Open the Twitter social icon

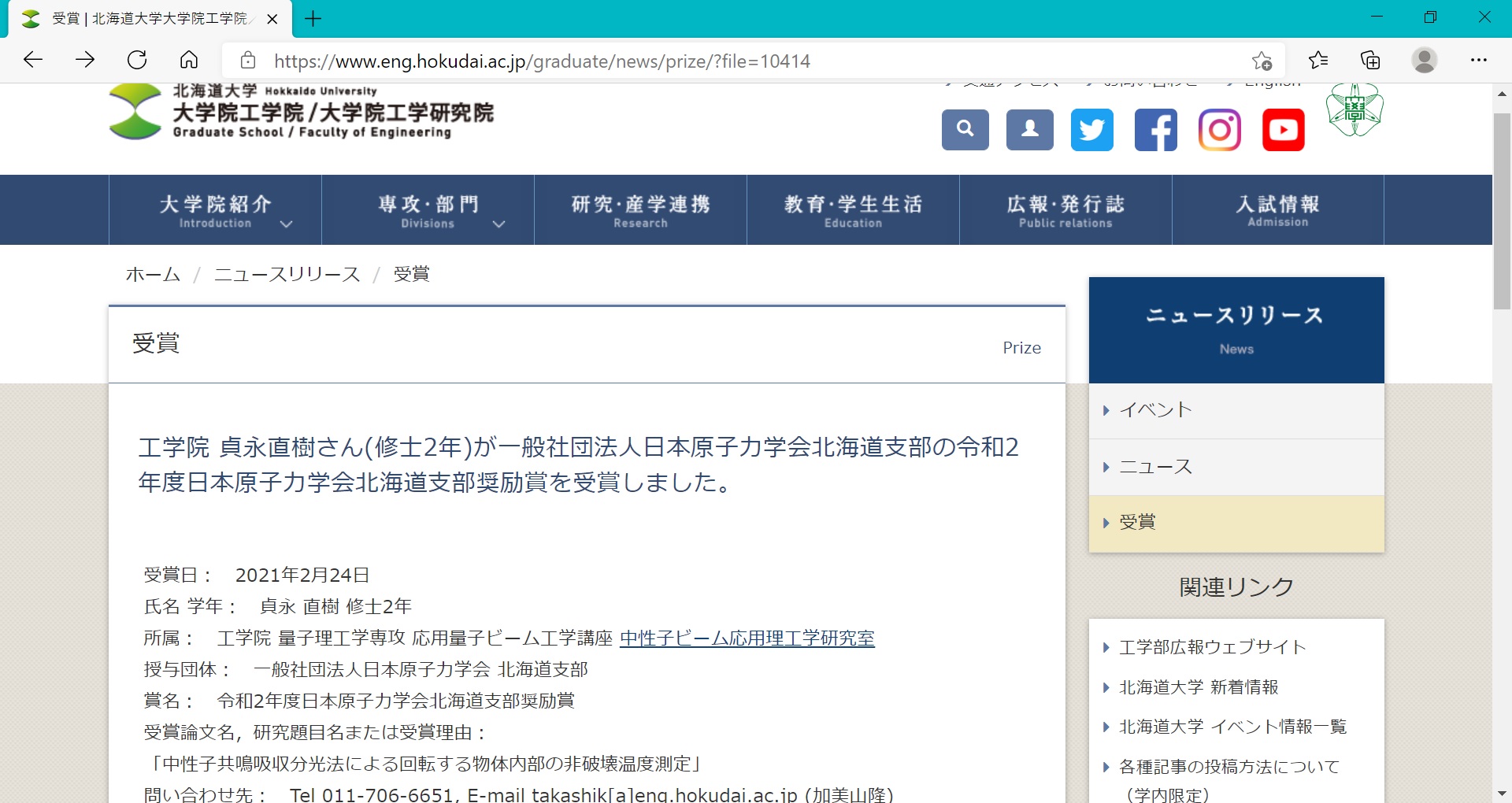coord(1092,129)
